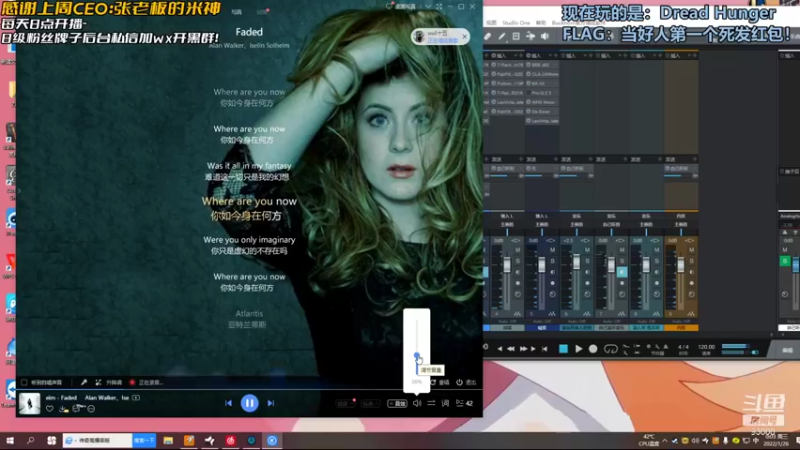The image size is (800, 450).
Task: Open the Auto: Off automation dropdown on channel 9
Action: tap(681, 321)
